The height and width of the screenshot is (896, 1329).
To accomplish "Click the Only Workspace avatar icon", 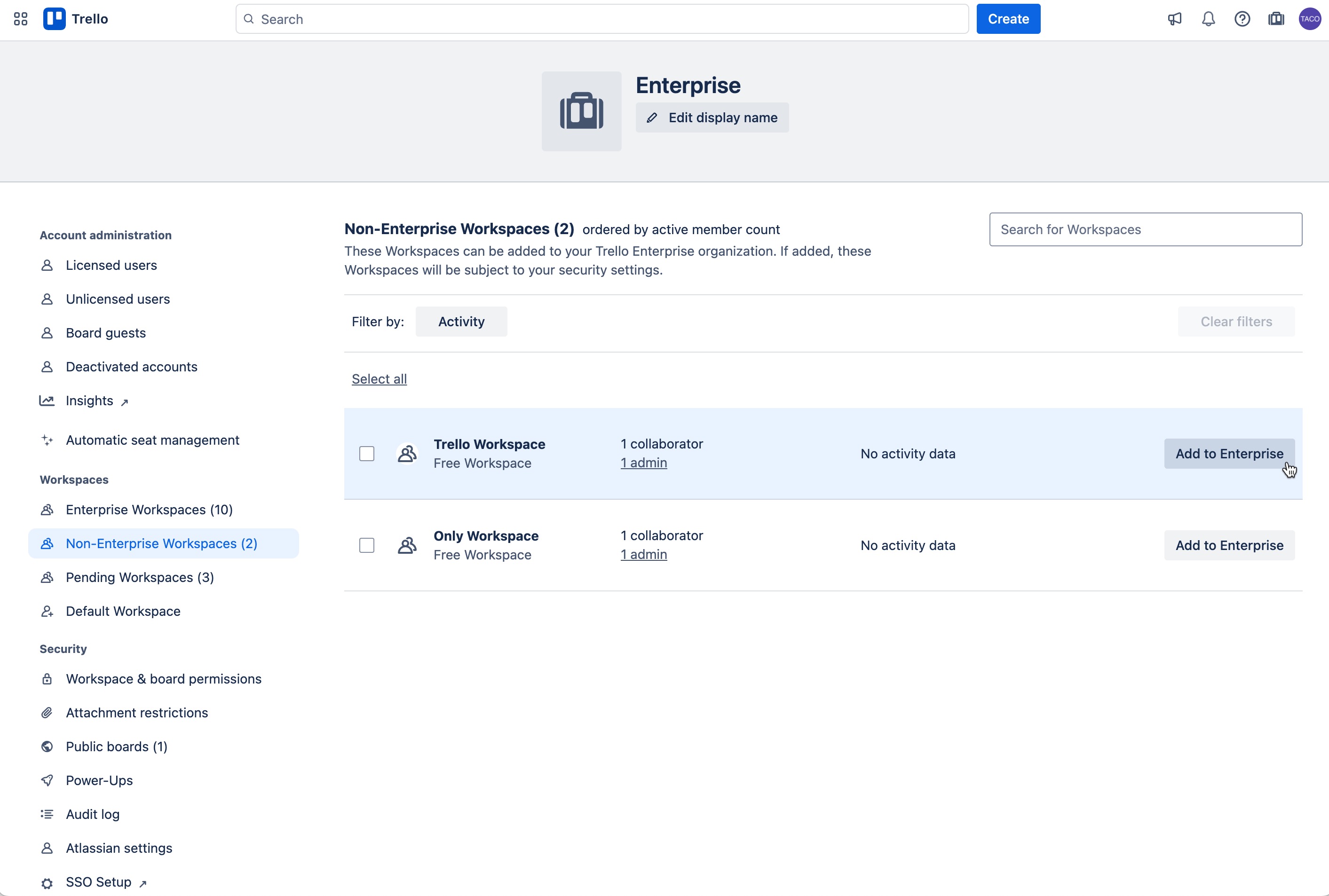I will tap(407, 545).
